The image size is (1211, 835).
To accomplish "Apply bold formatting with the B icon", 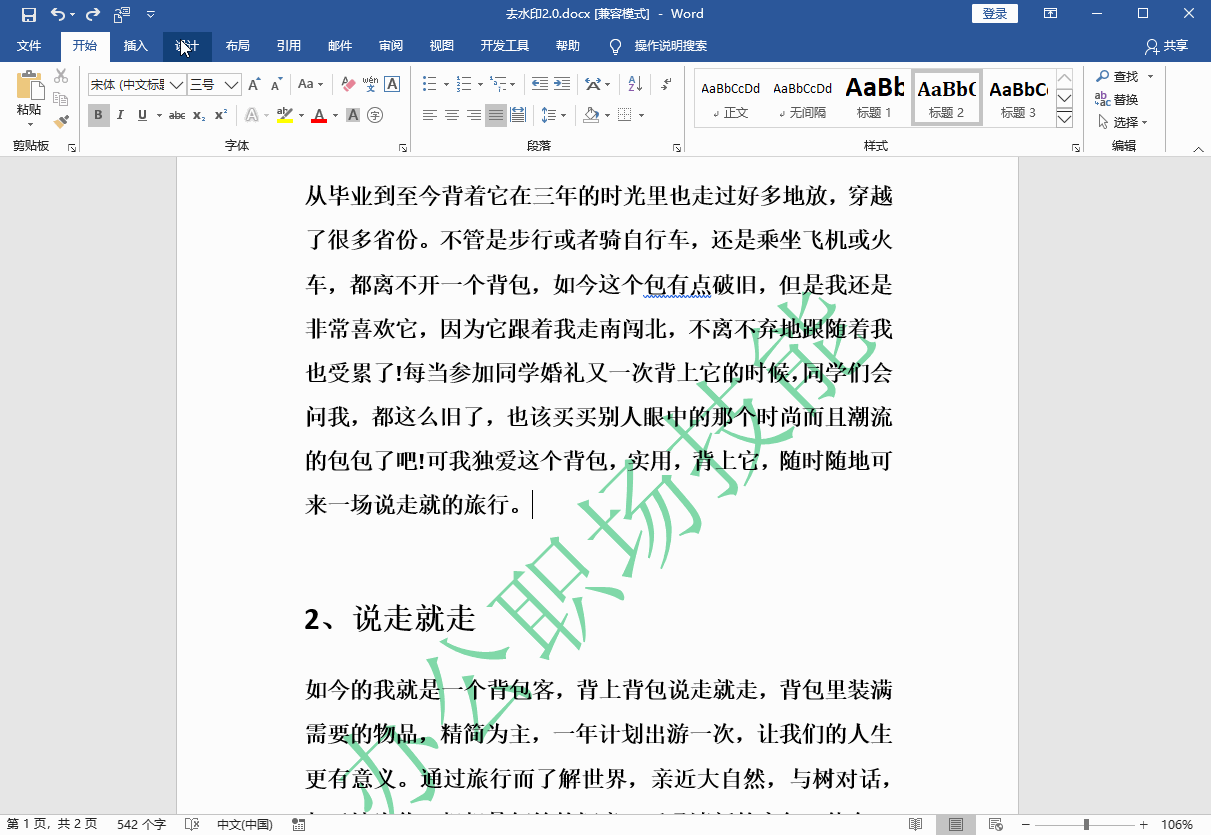I will point(97,115).
